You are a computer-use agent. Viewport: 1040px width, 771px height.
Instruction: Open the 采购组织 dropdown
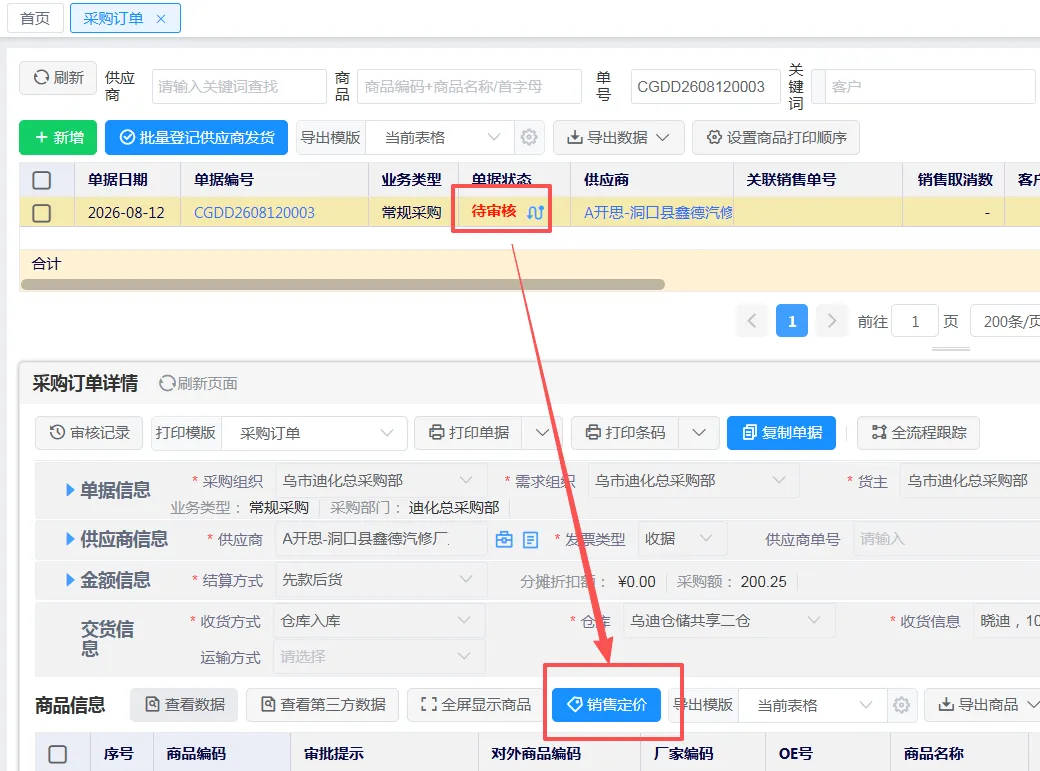381,480
